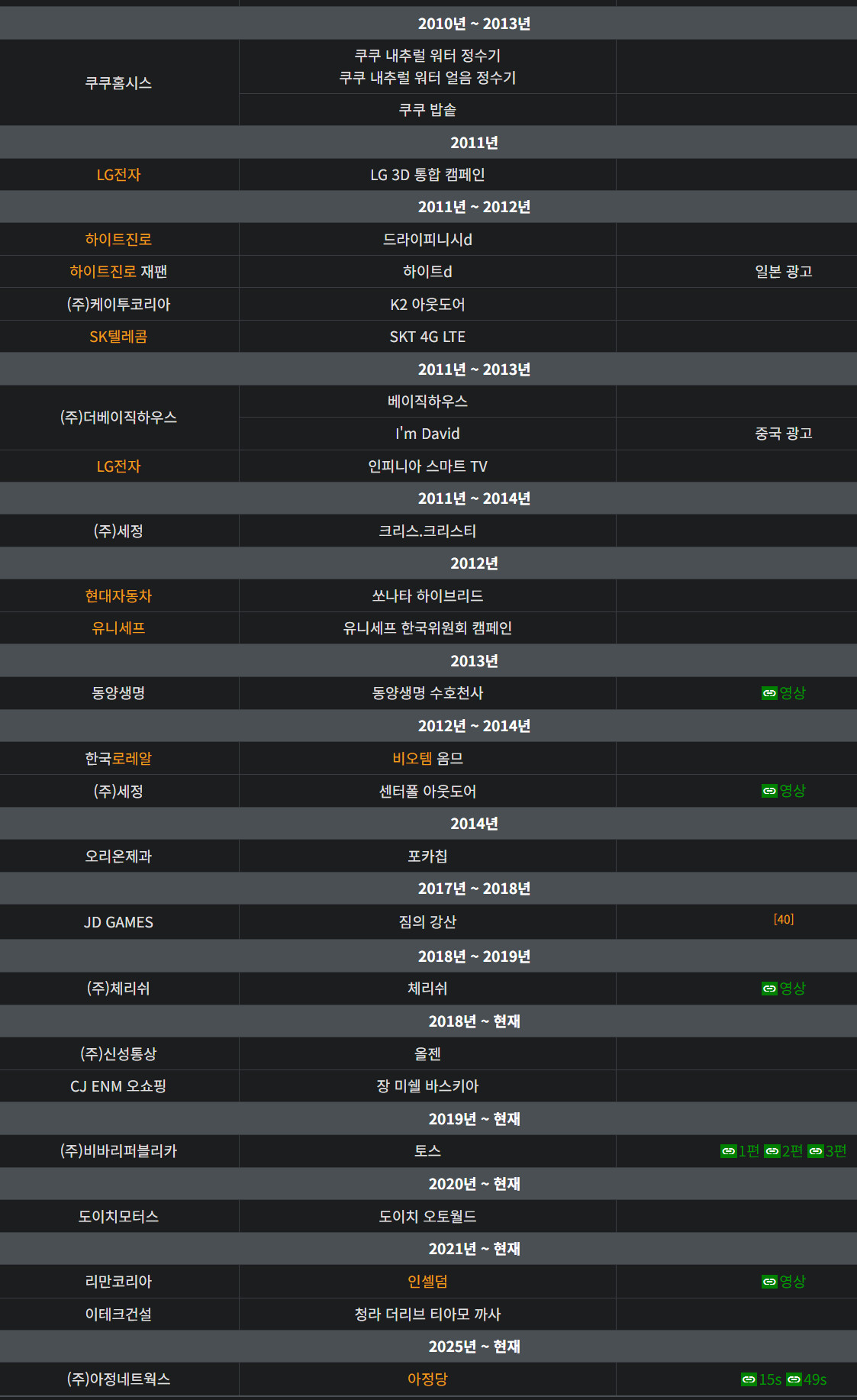Open the 인셀덤 row 영상 link icon
The height and width of the screenshot is (1400, 857).
[768, 1282]
